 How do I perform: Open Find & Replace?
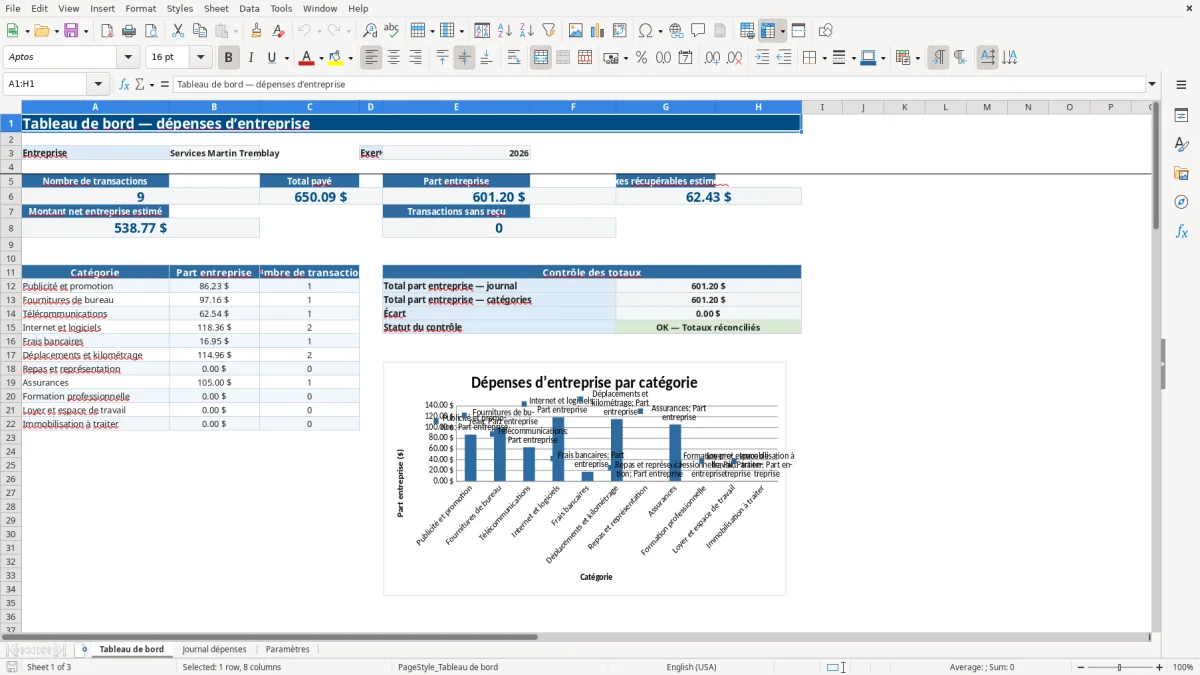pos(370,31)
